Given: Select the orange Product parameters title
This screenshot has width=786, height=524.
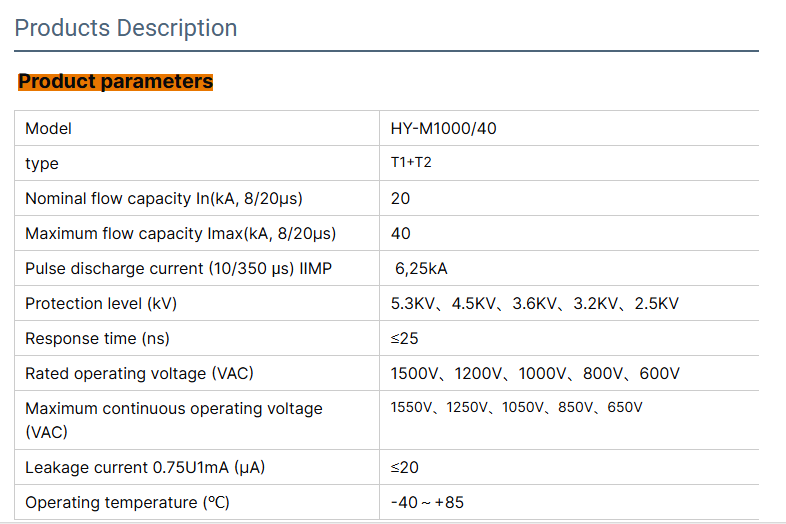Looking at the screenshot, I should pyautogui.click(x=116, y=82).
